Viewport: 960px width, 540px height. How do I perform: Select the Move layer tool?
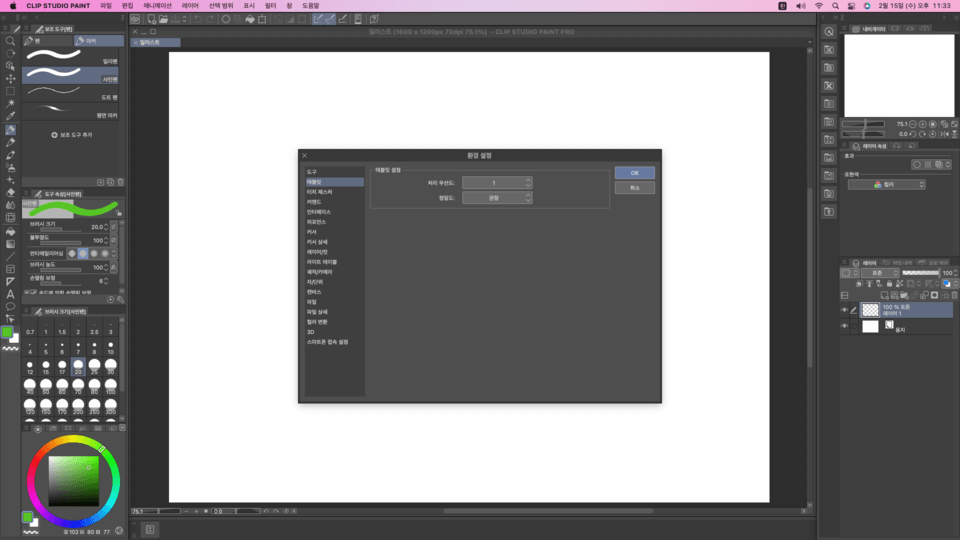point(10,78)
